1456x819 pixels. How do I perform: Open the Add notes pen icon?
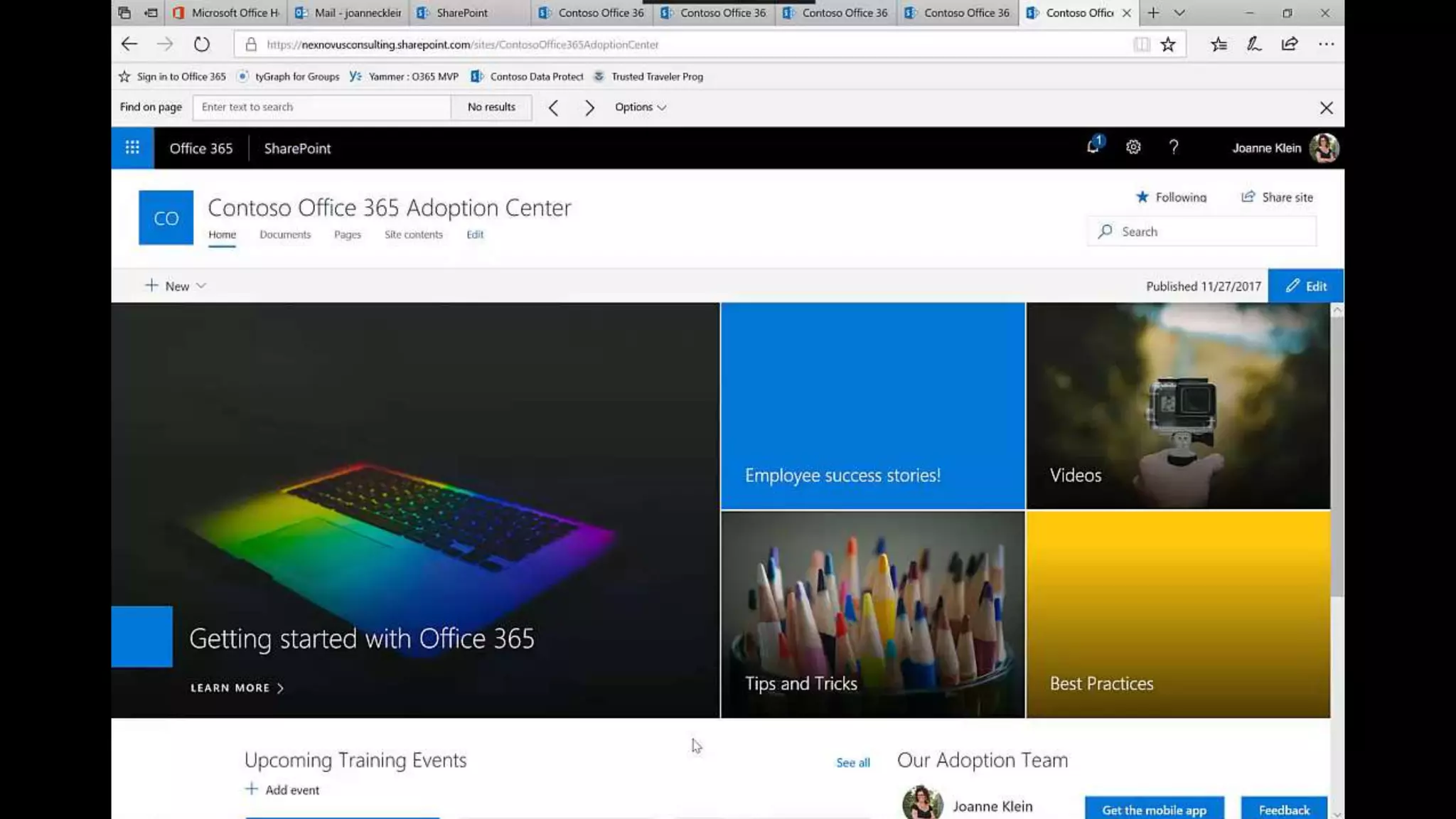click(1254, 44)
